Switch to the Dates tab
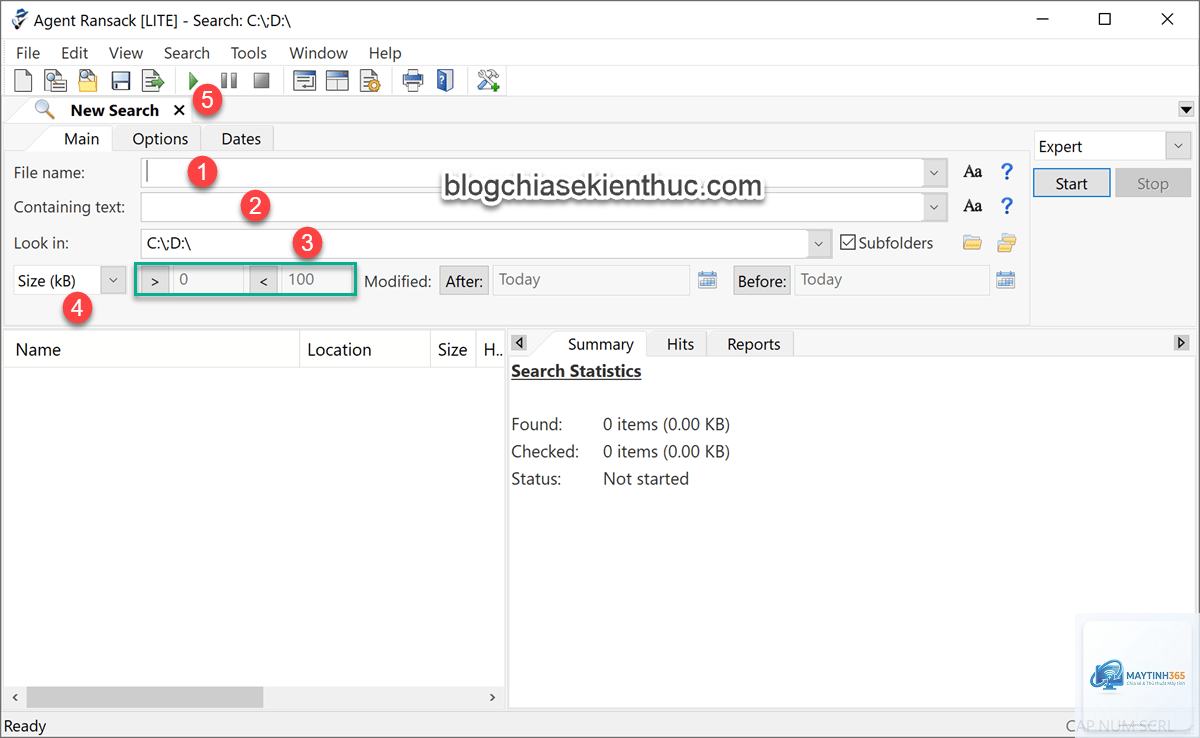 point(241,138)
